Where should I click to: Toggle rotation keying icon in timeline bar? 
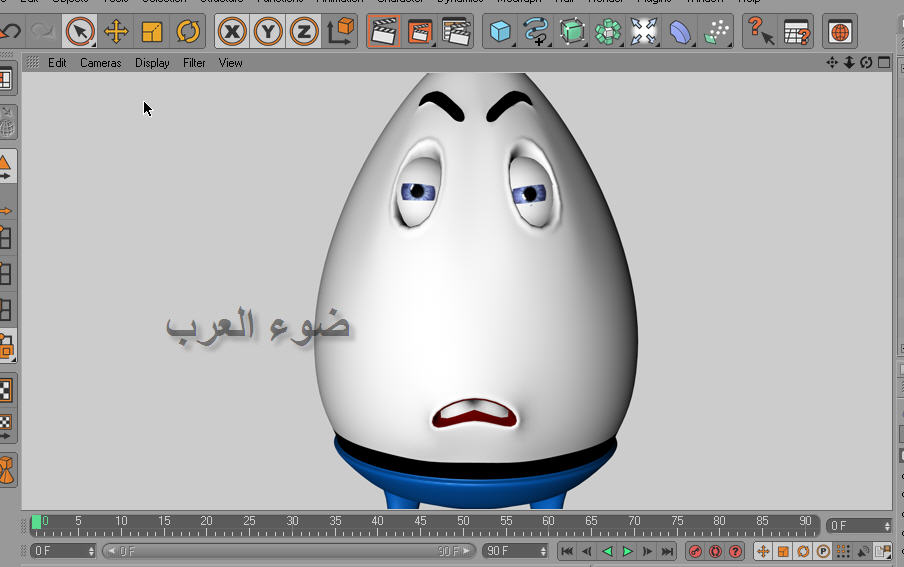tap(803, 551)
